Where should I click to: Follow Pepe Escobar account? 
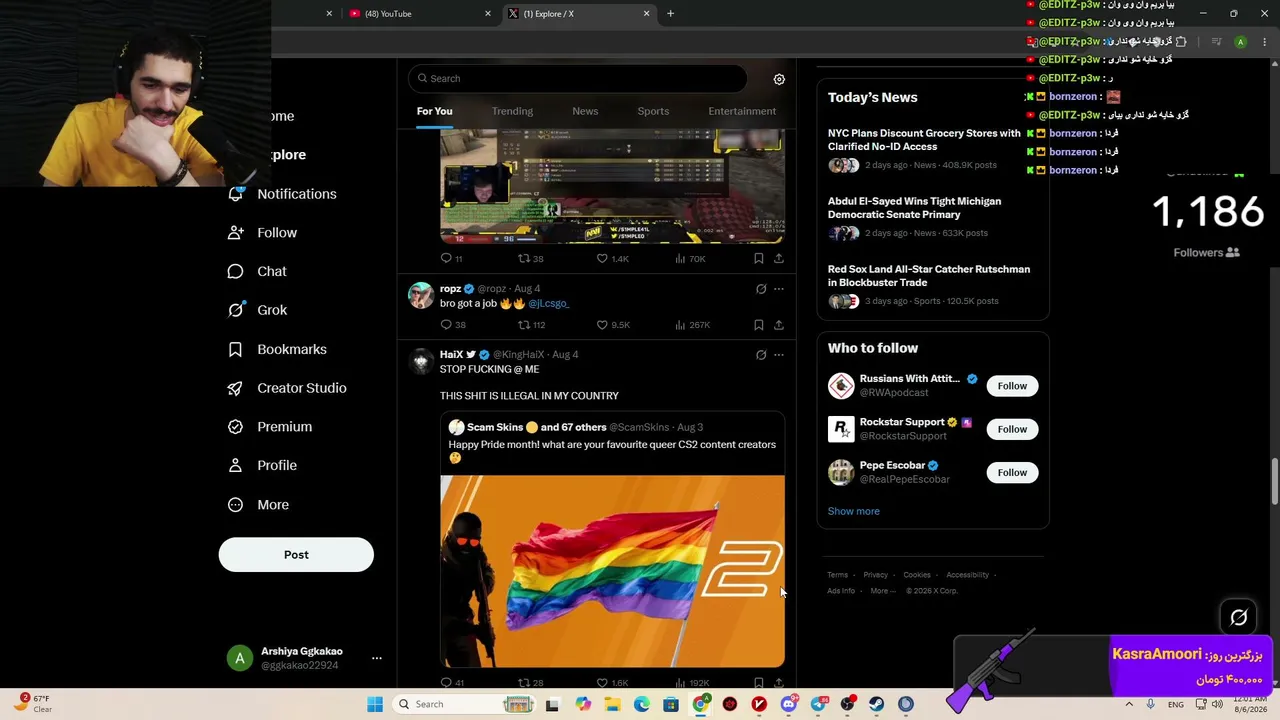1012,472
